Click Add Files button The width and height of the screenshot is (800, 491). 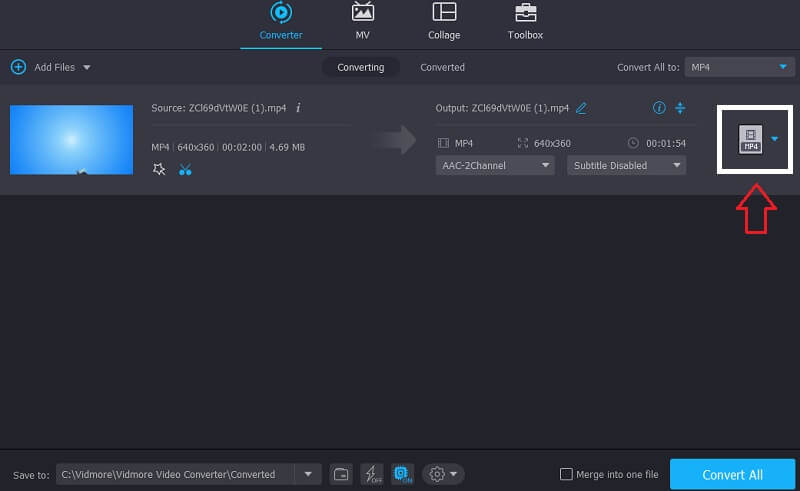click(49, 67)
